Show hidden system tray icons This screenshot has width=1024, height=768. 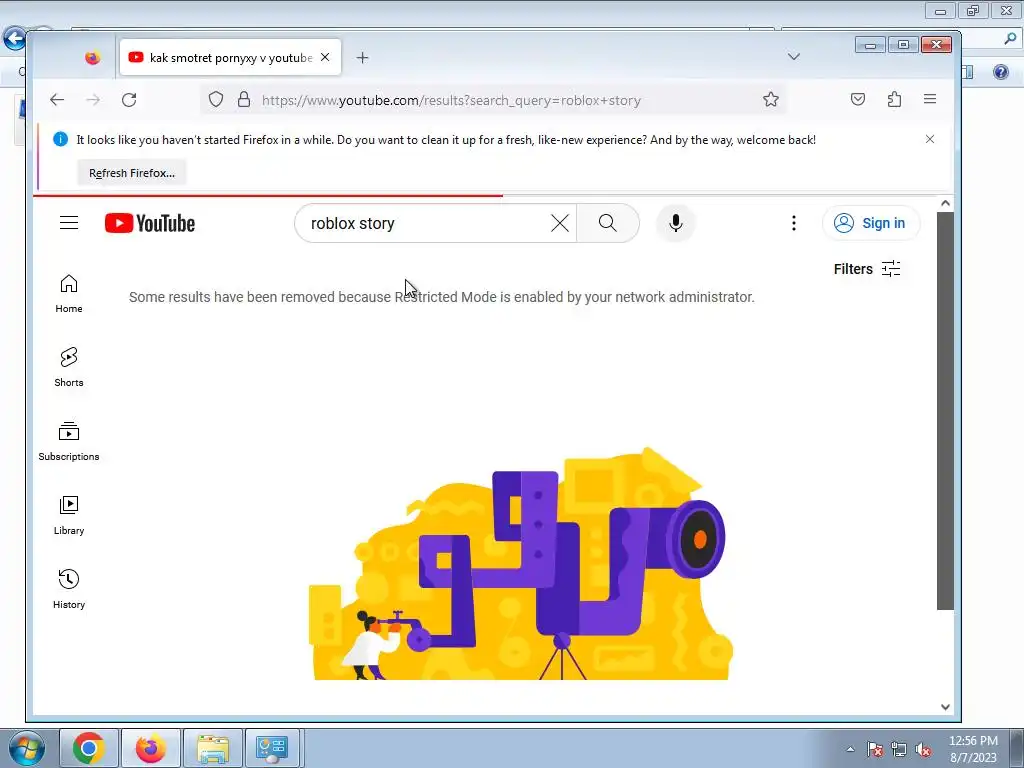850,749
